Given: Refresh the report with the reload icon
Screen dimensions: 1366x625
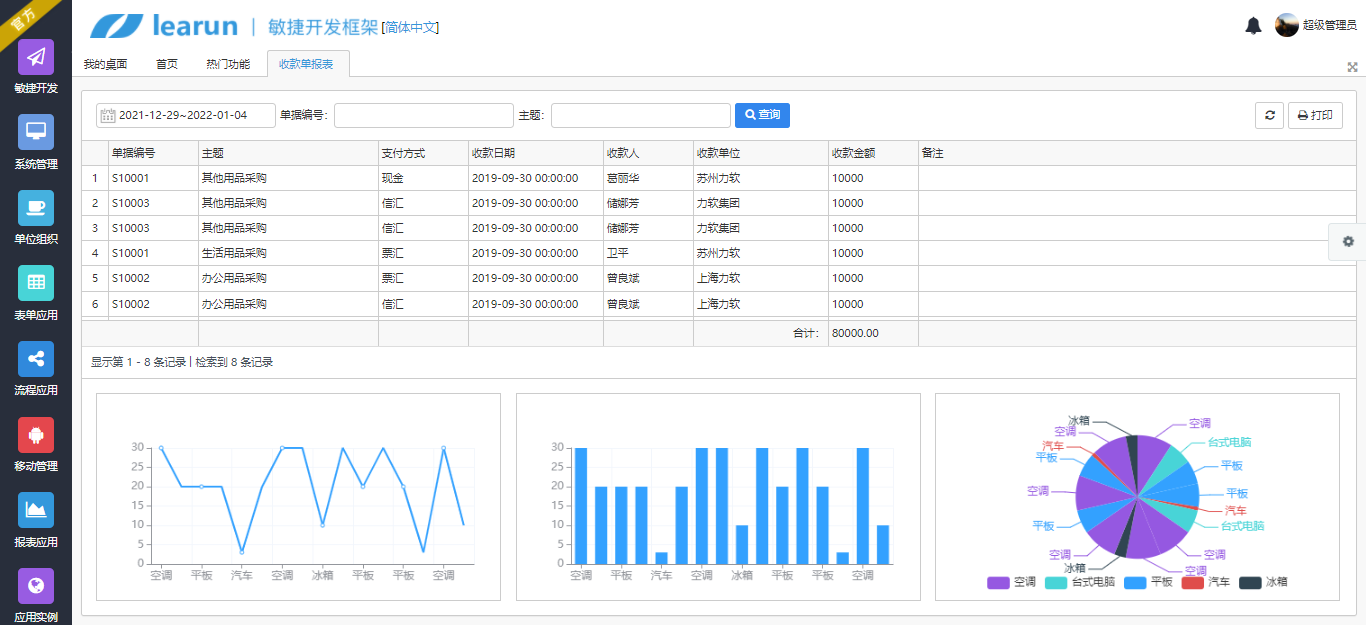Looking at the screenshot, I should [x=1269, y=114].
